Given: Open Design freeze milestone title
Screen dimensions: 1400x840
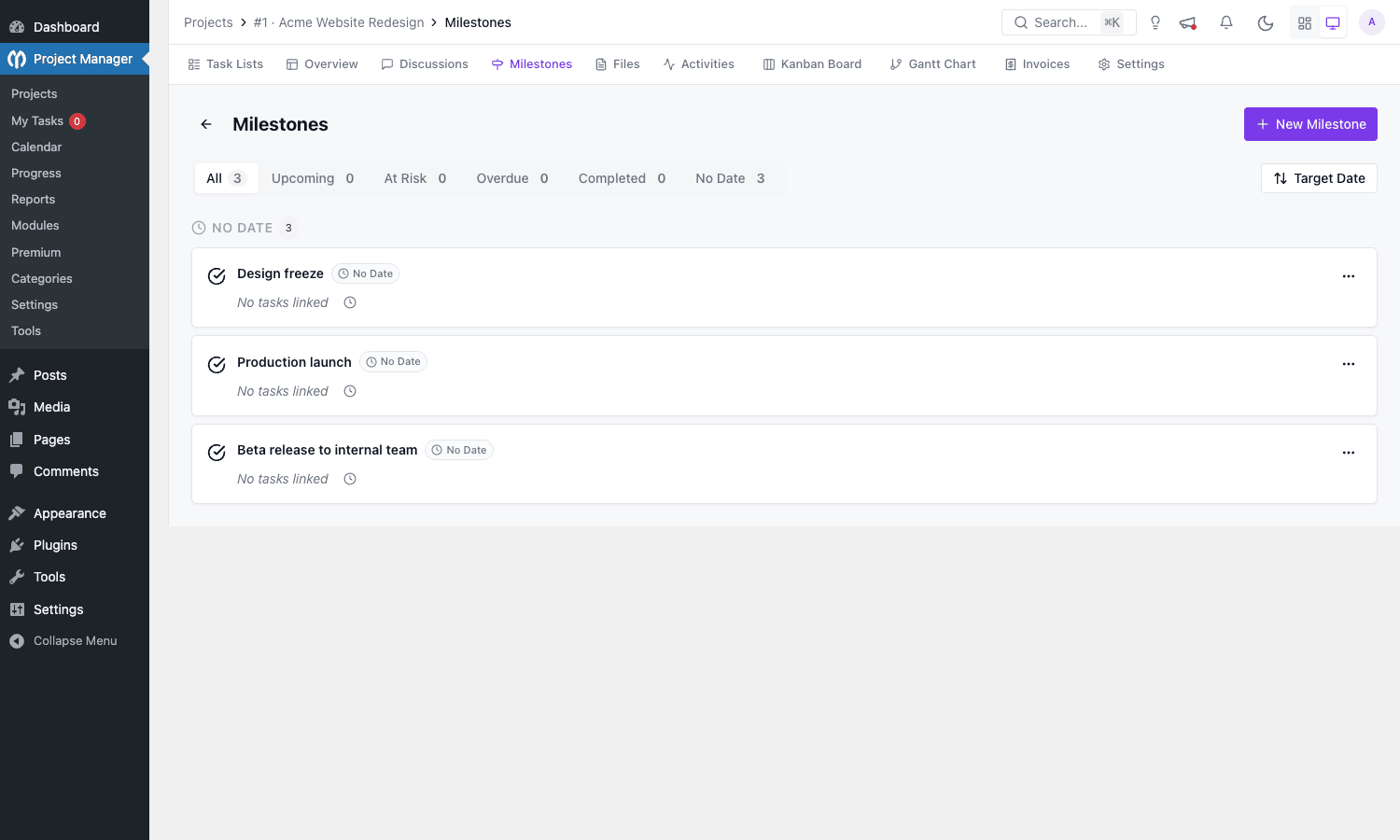Looking at the screenshot, I should [x=280, y=273].
